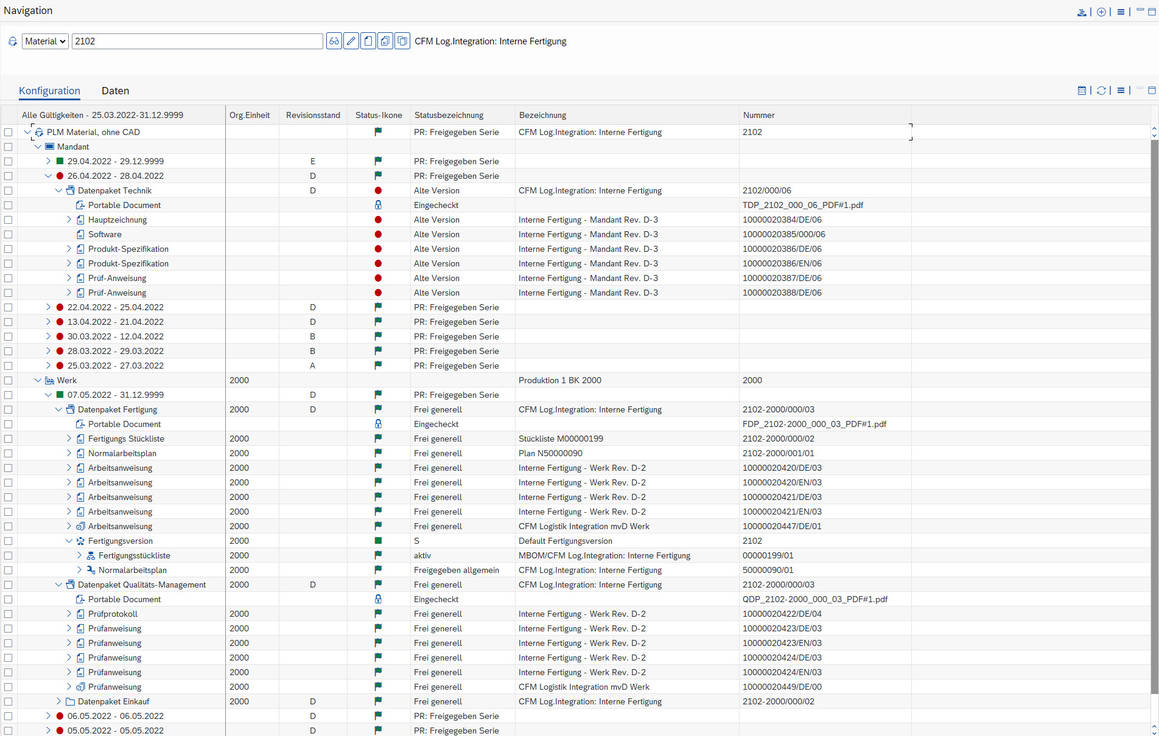The height and width of the screenshot is (736, 1159).
Task: Click the PLM Material node icon
Action: [x=39, y=132]
